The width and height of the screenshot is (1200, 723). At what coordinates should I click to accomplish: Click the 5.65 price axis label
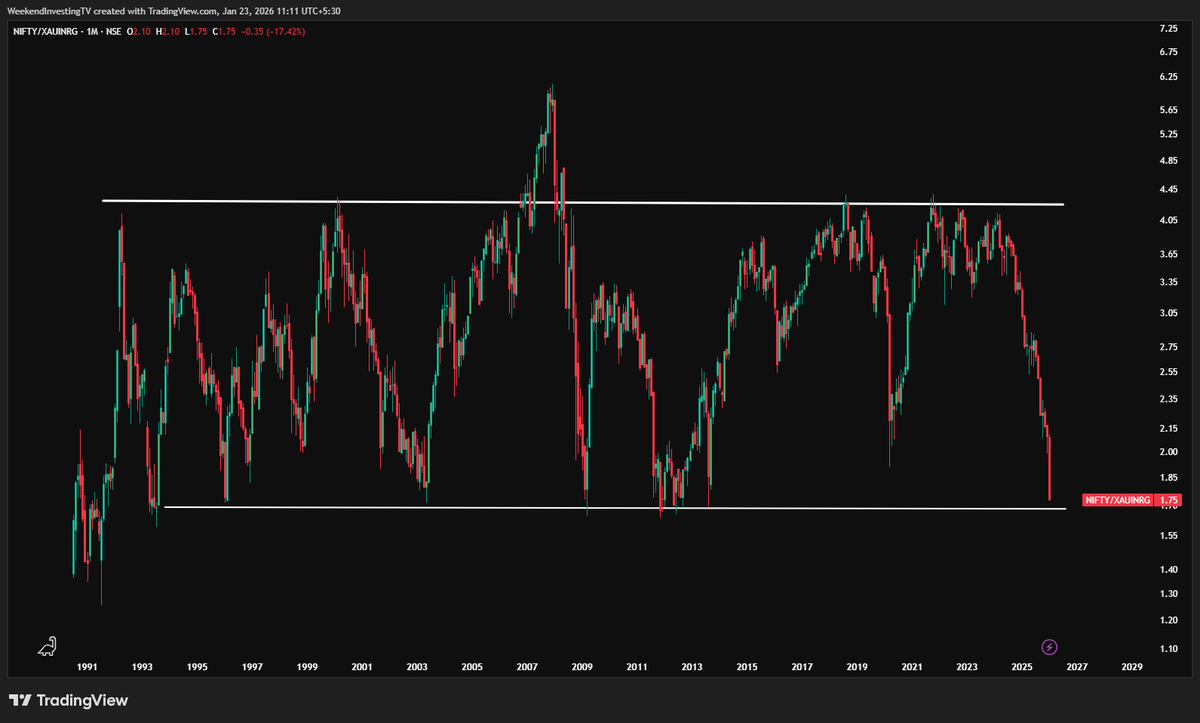pos(1169,110)
